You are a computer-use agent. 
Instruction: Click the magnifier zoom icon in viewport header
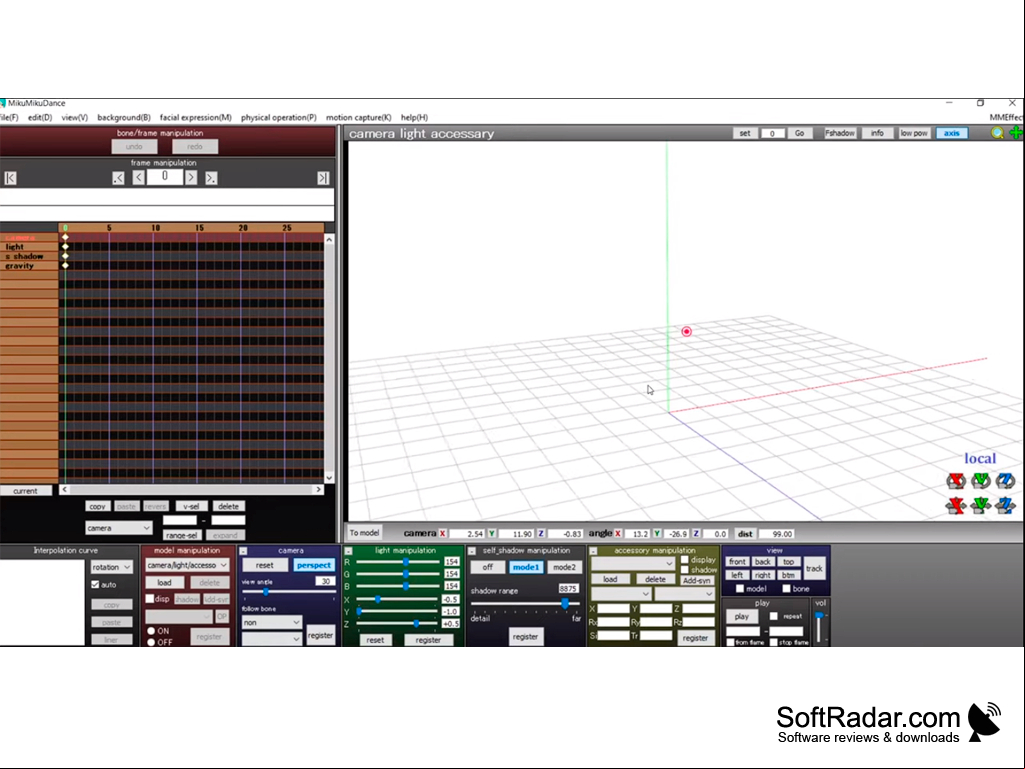click(997, 133)
